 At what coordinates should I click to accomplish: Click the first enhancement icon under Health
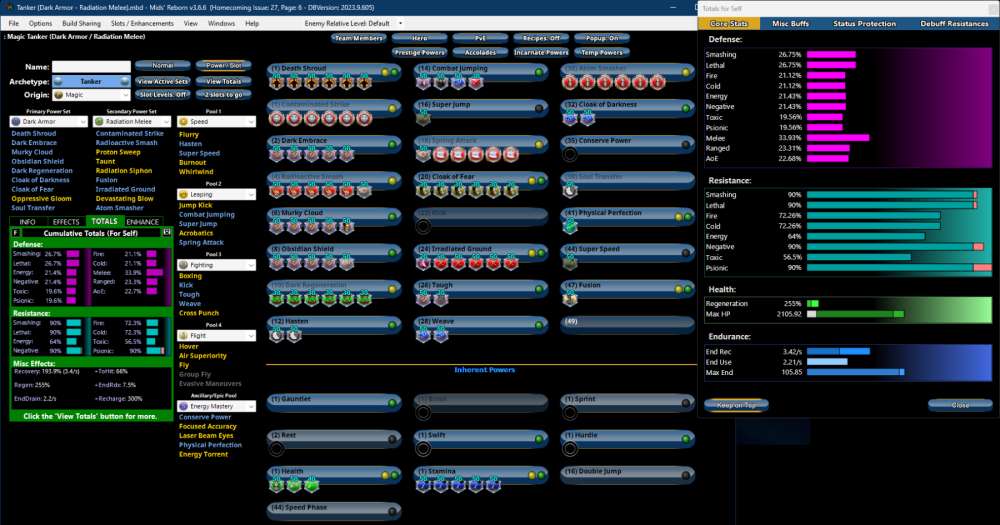tap(276, 485)
